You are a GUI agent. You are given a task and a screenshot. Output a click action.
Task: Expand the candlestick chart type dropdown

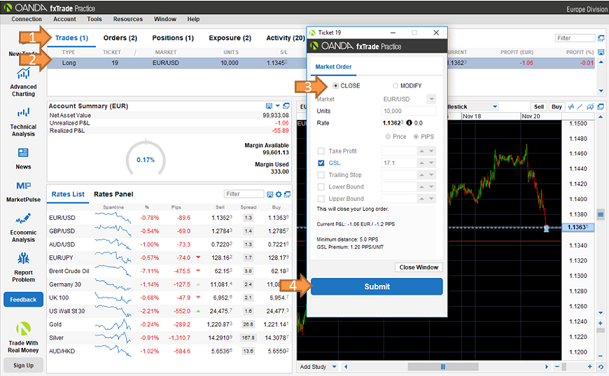tap(495, 106)
